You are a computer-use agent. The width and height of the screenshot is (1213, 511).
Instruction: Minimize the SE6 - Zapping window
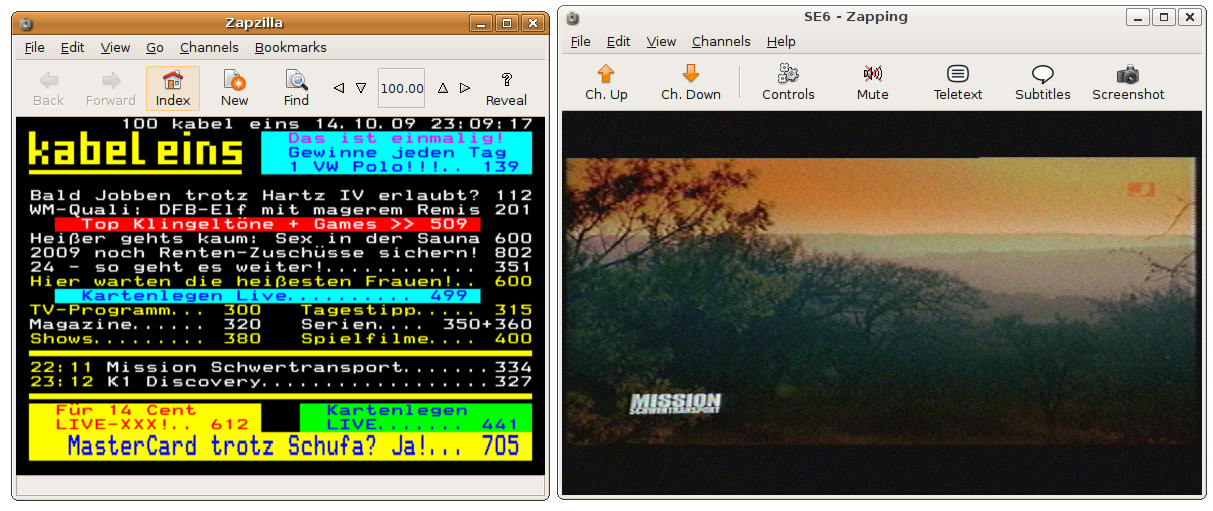tap(1137, 17)
